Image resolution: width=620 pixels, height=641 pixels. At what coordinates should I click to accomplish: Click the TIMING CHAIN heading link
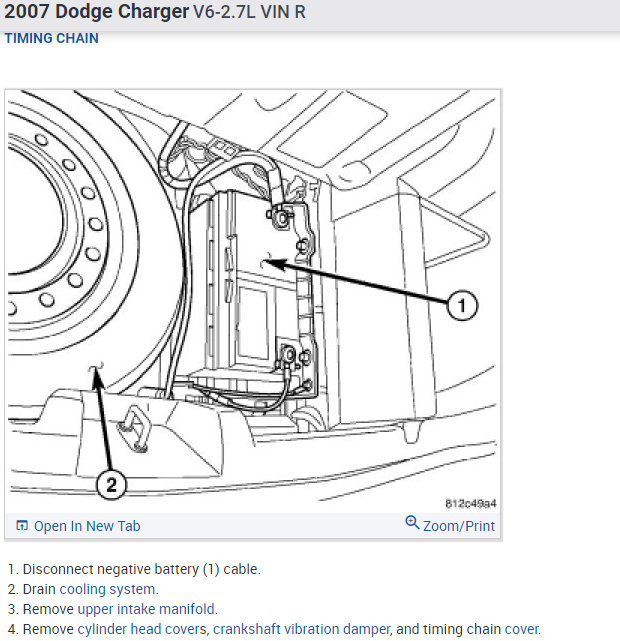(51, 38)
